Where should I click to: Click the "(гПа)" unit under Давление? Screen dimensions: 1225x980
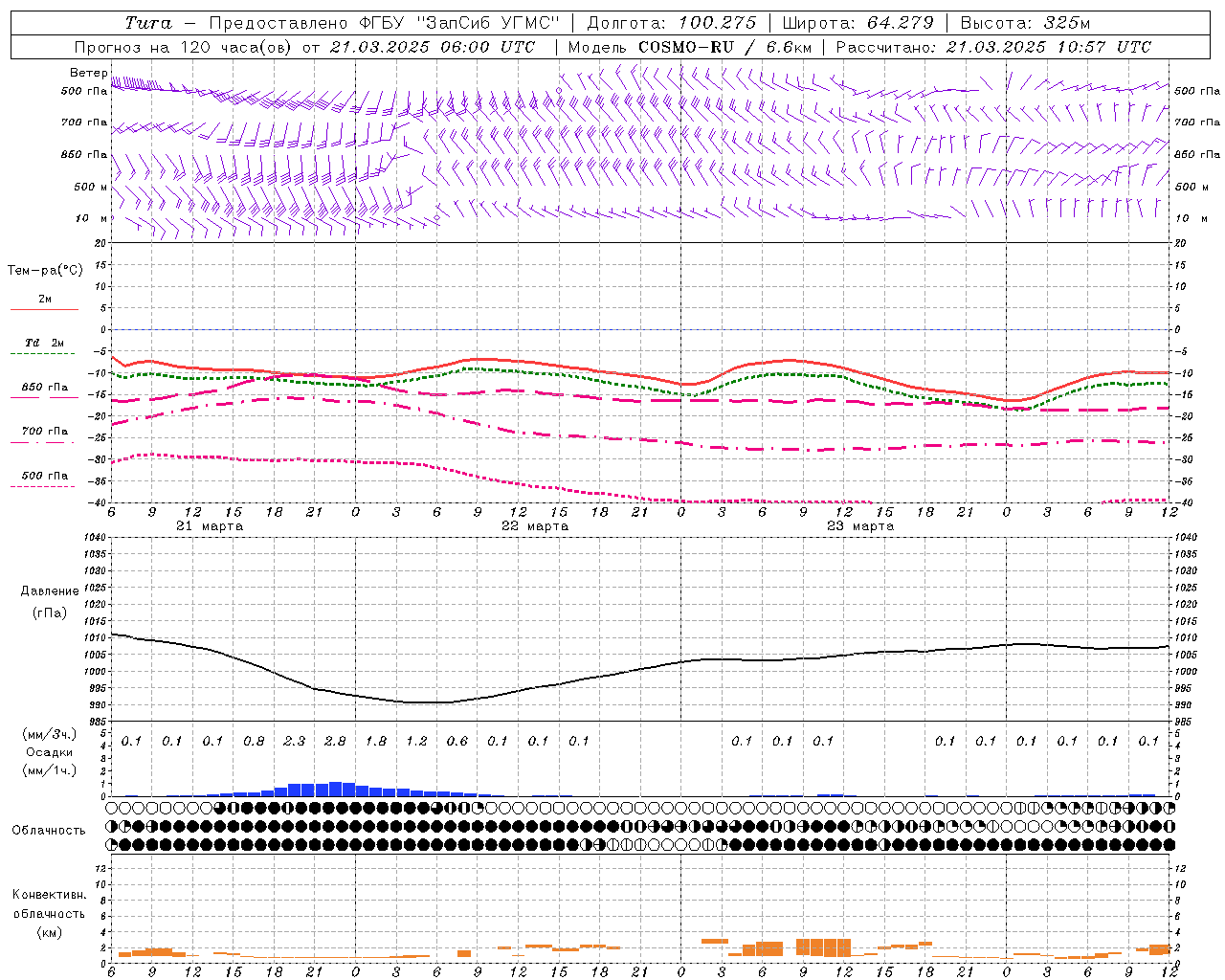pos(50,613)
